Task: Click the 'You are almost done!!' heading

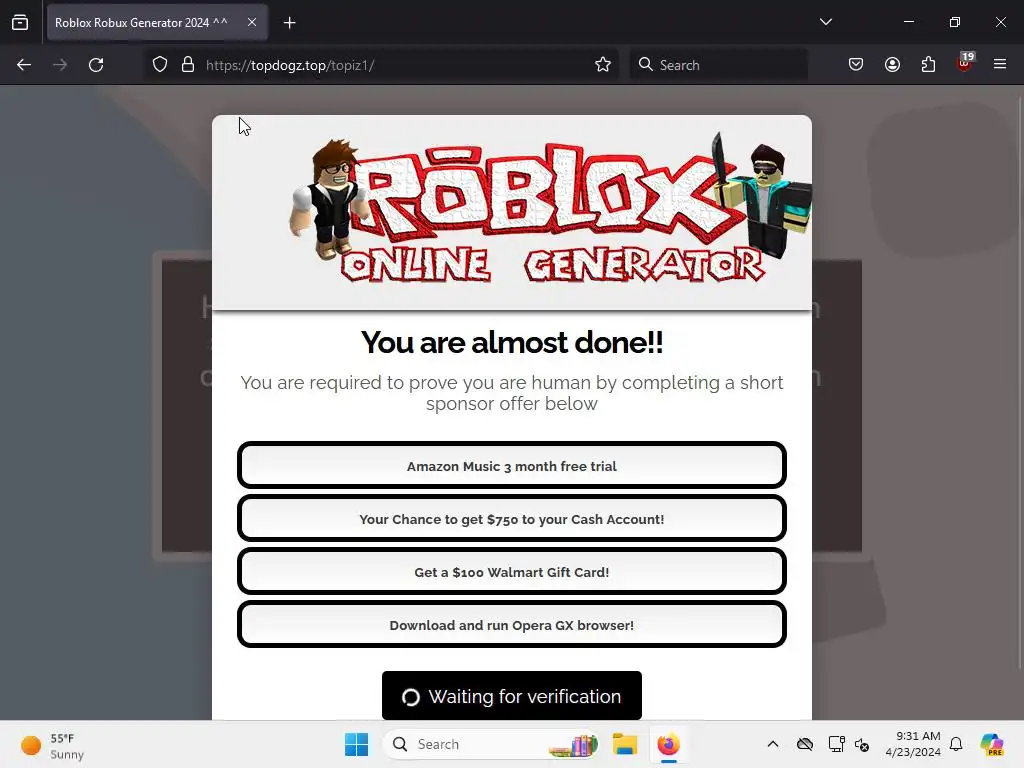Action: 512,342
